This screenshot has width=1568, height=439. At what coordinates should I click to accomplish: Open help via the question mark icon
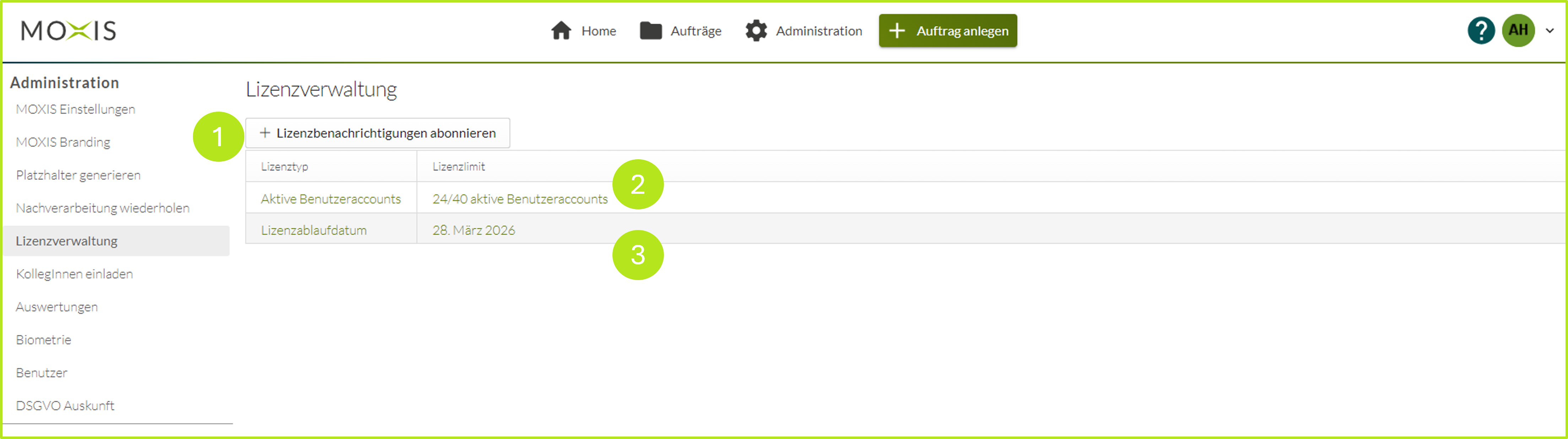coord(1480,31)
